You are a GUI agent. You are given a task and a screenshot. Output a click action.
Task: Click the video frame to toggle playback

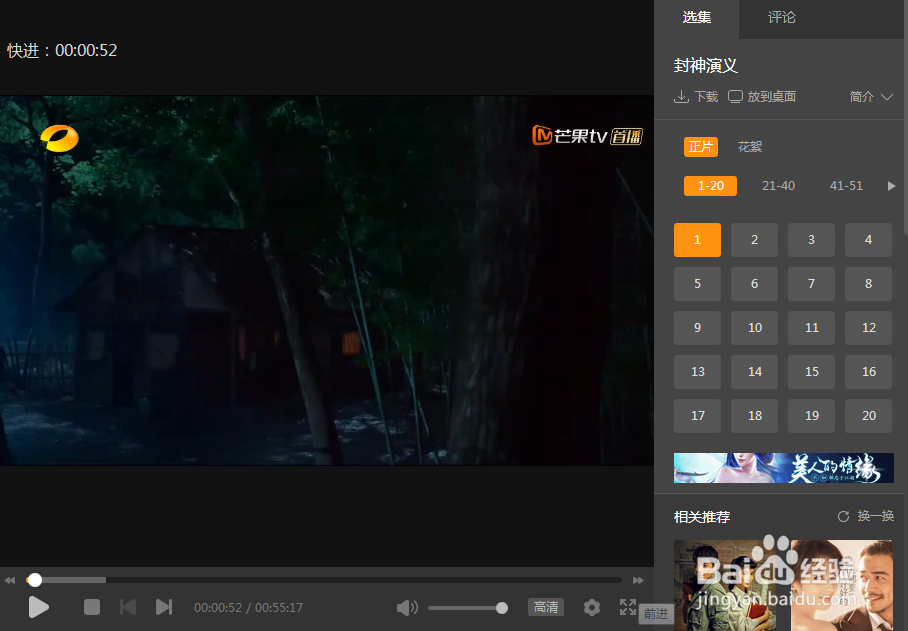327,280
